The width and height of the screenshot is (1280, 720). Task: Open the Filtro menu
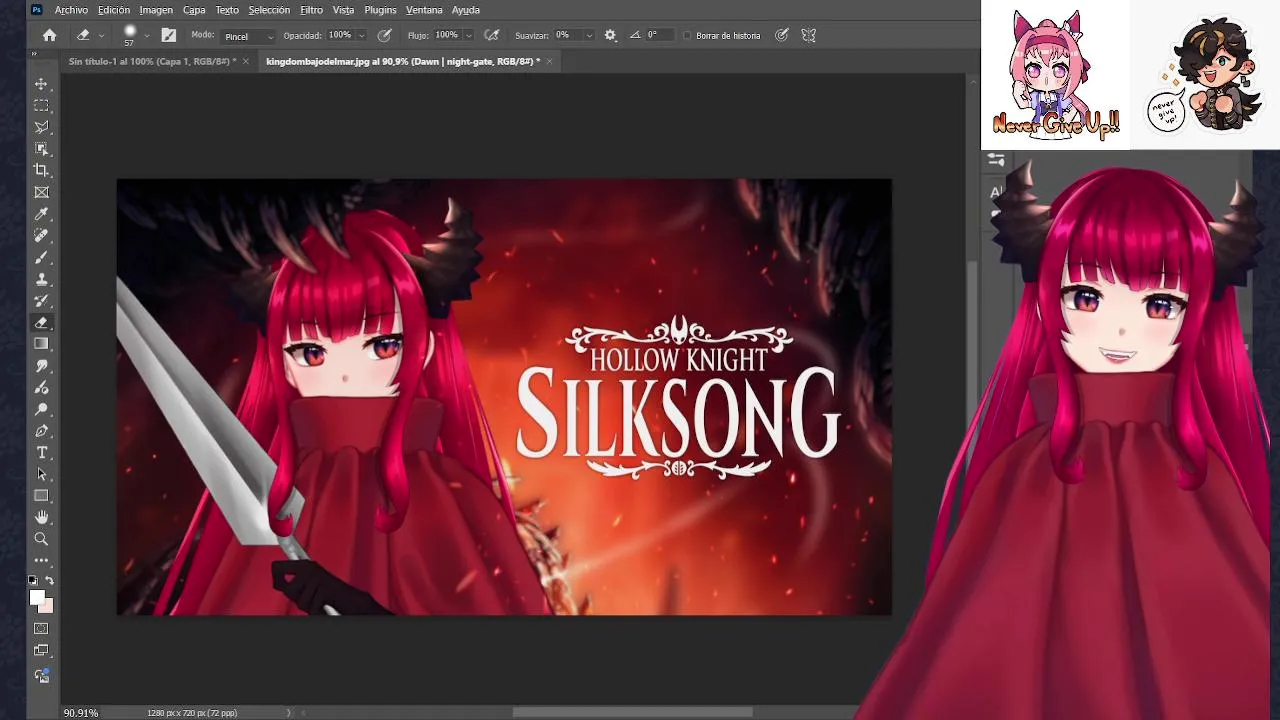point(311,10)
